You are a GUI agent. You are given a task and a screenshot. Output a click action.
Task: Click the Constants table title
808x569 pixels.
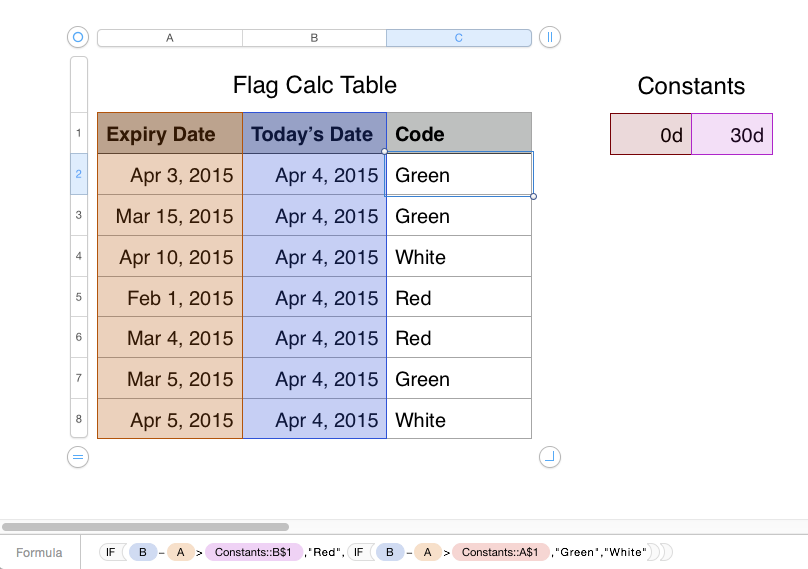pos(691,86)
